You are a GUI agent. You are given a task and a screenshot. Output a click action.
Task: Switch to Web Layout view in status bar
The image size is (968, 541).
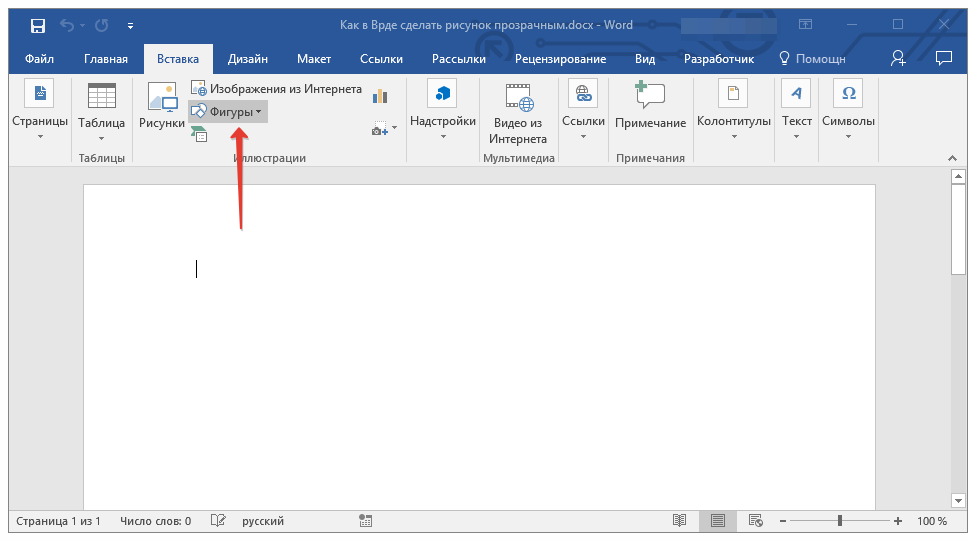(x=756, y=521)
